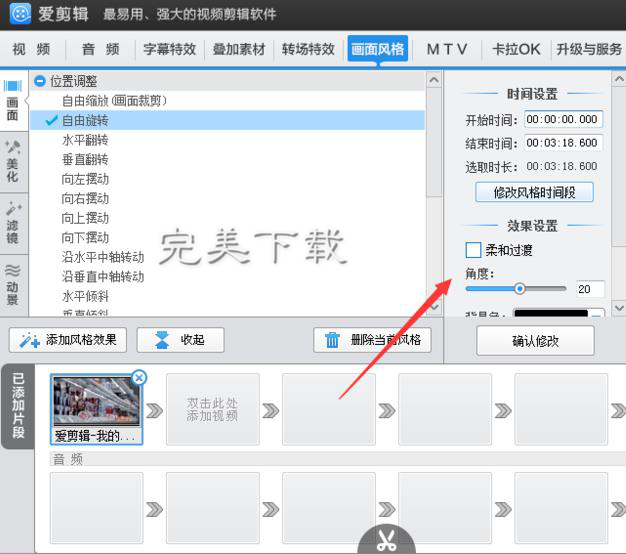Viewport: 626px width, 554px height.
Task: Collapse the 位置调整 group
Action: click(40, 81)
